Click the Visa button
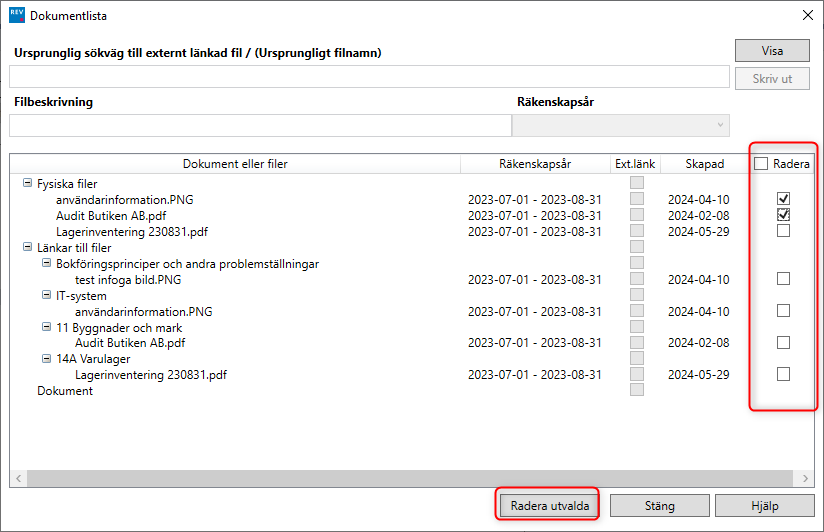 (x=772, y=50)
